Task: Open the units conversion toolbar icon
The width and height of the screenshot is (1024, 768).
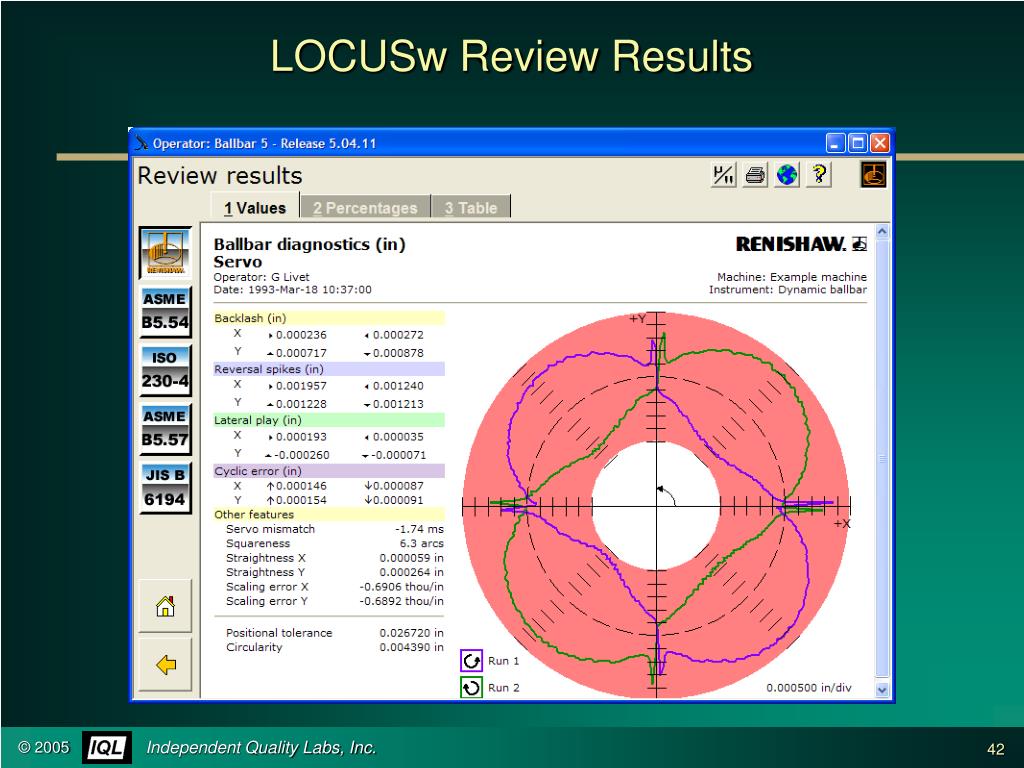Action: tap(723, 175)
